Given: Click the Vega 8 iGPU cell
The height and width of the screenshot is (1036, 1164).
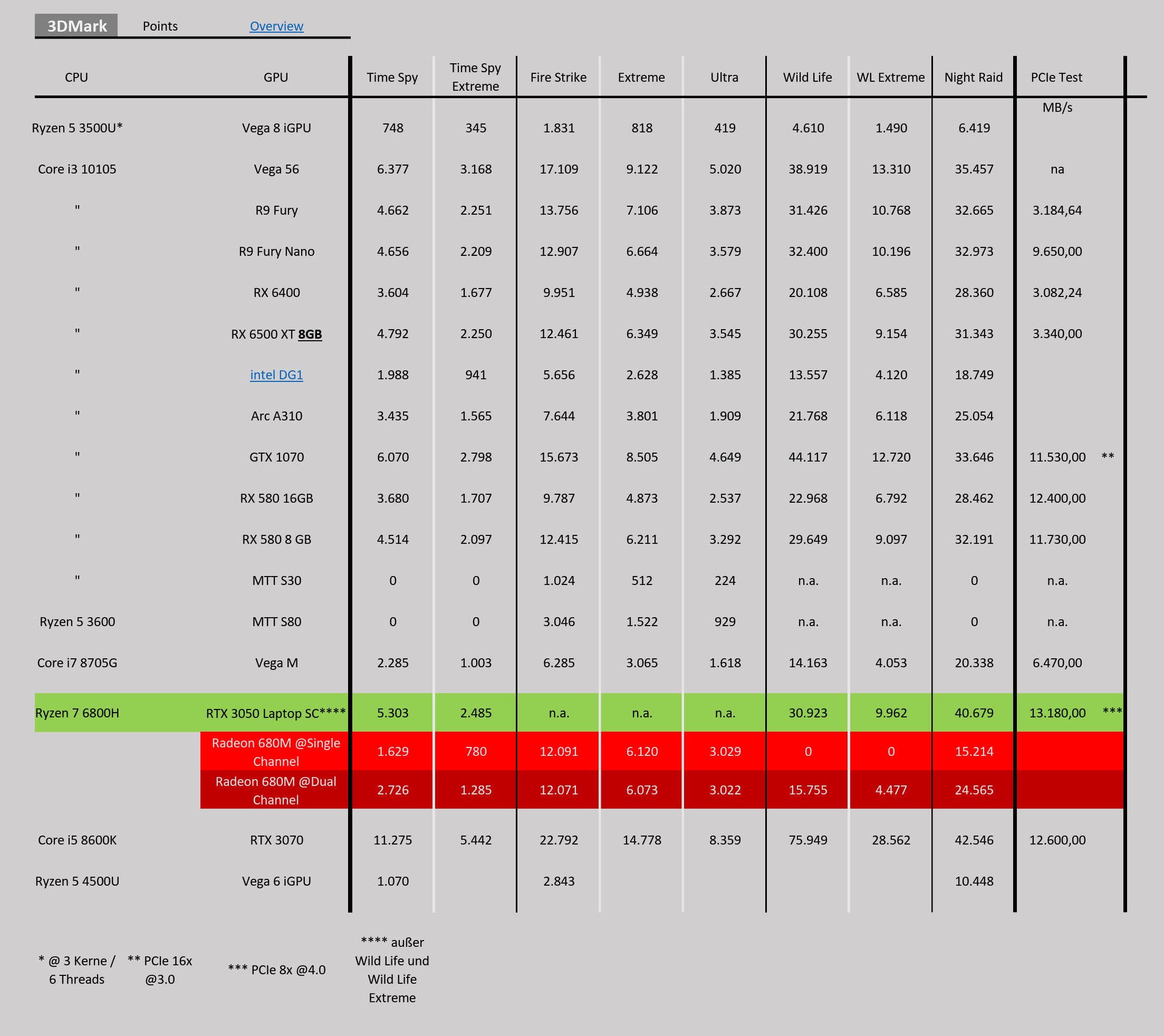Looking at the screenshot, I should tap(276, 128).
